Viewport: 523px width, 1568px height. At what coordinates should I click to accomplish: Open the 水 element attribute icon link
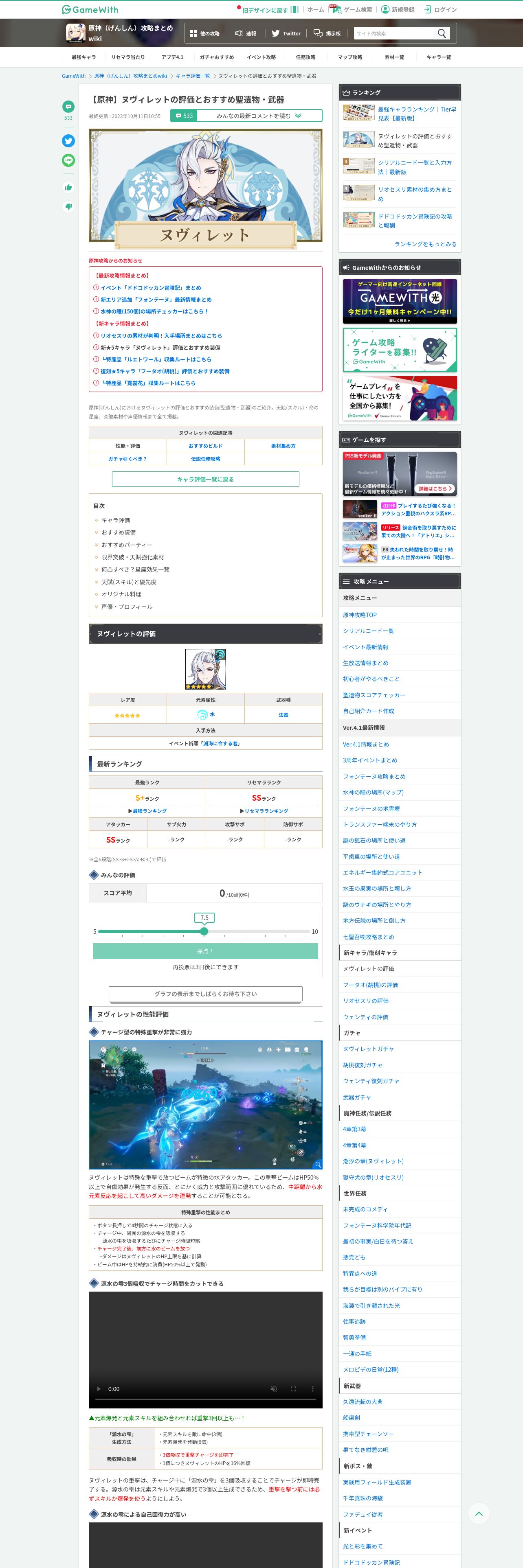[206, 715]
